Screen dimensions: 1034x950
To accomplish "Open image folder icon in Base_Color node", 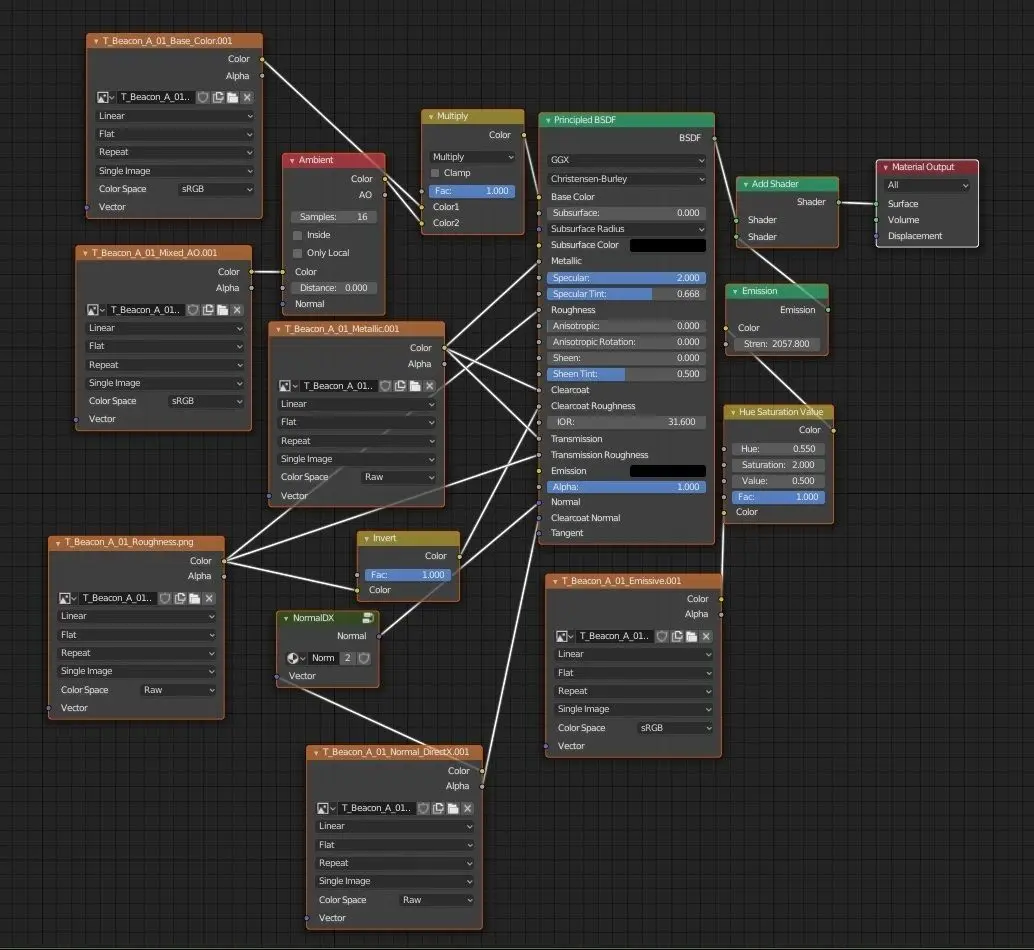I will click(x=233, y=97).
